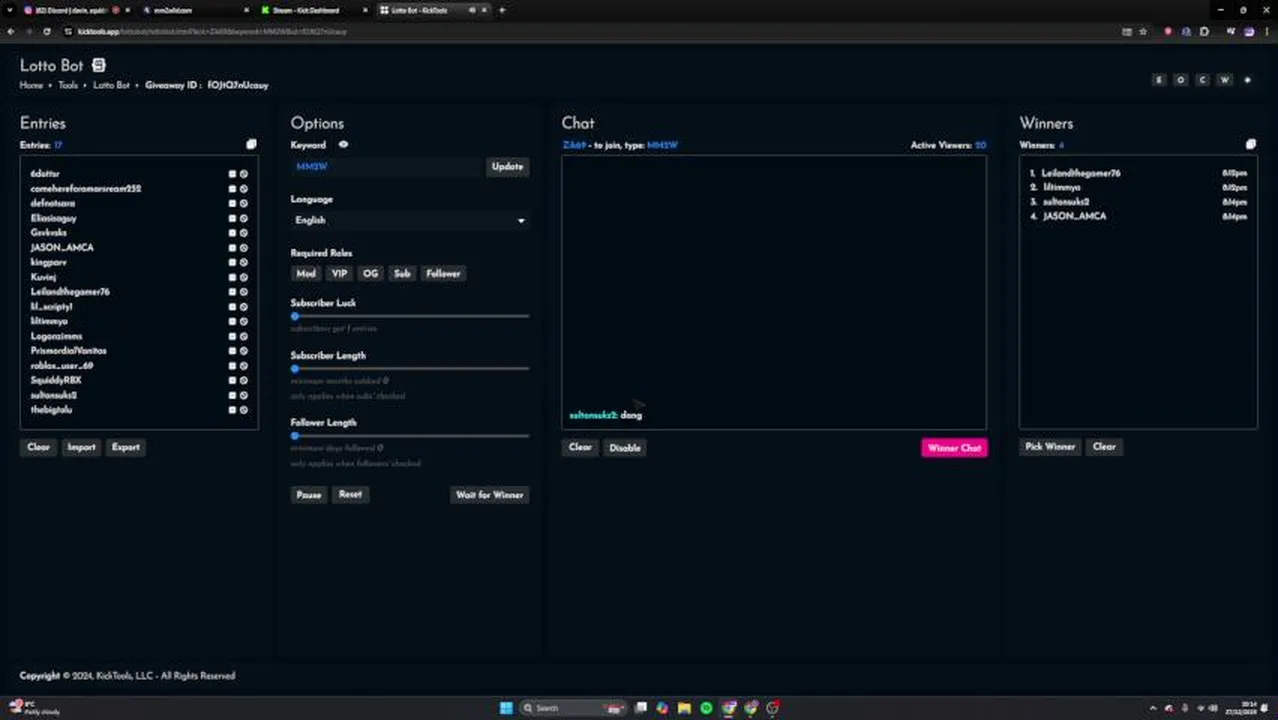
Task: Reload the page with browser refresh icon
Action: [x=46, y=31]
